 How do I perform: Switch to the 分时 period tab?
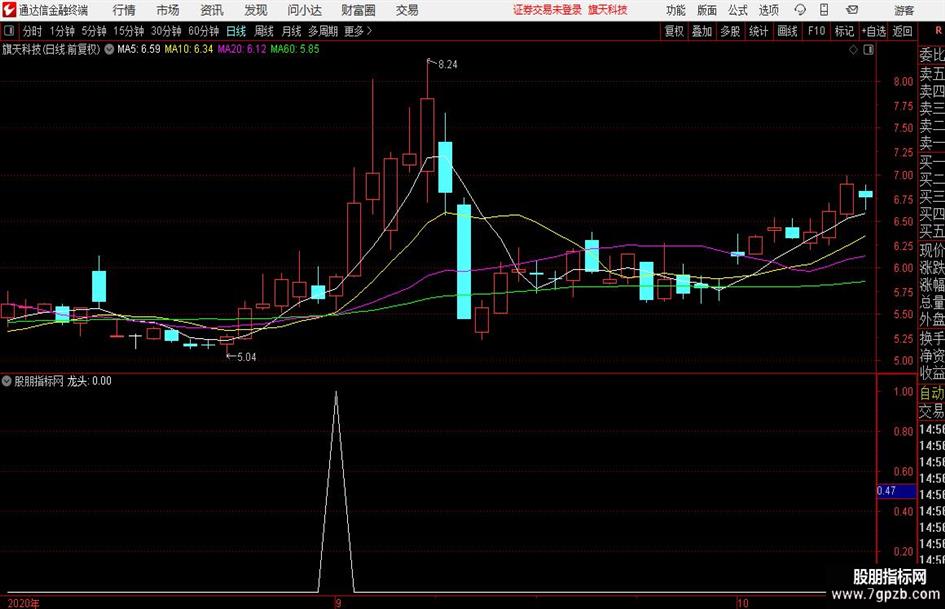tap(33, 31)
